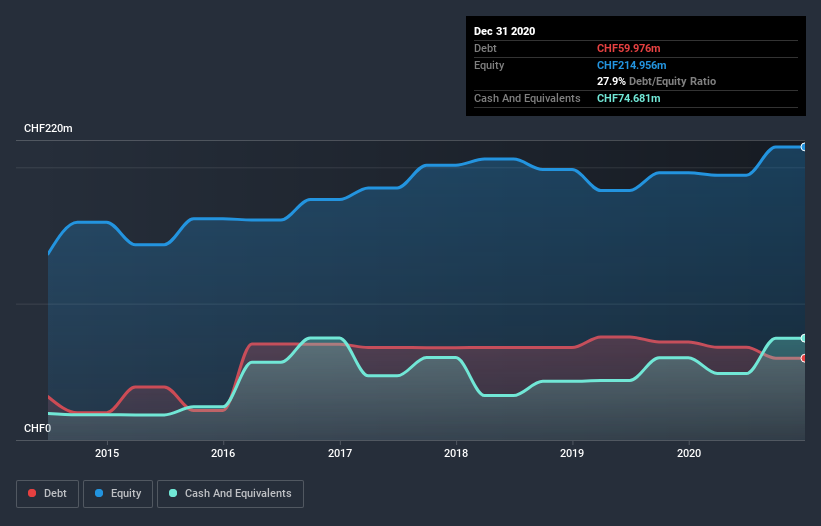Click the Cash end-point marker on chart
This screenshot has width=821, height=526.
[804, 338]
